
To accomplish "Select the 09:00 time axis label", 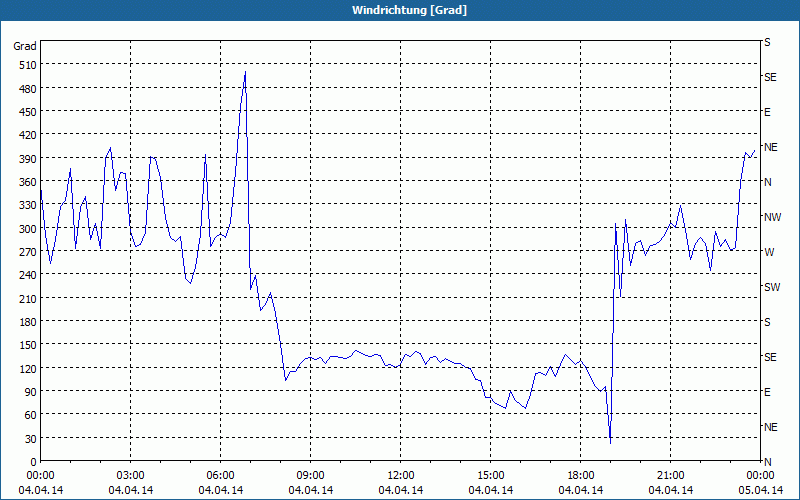I will click(311, 476).
